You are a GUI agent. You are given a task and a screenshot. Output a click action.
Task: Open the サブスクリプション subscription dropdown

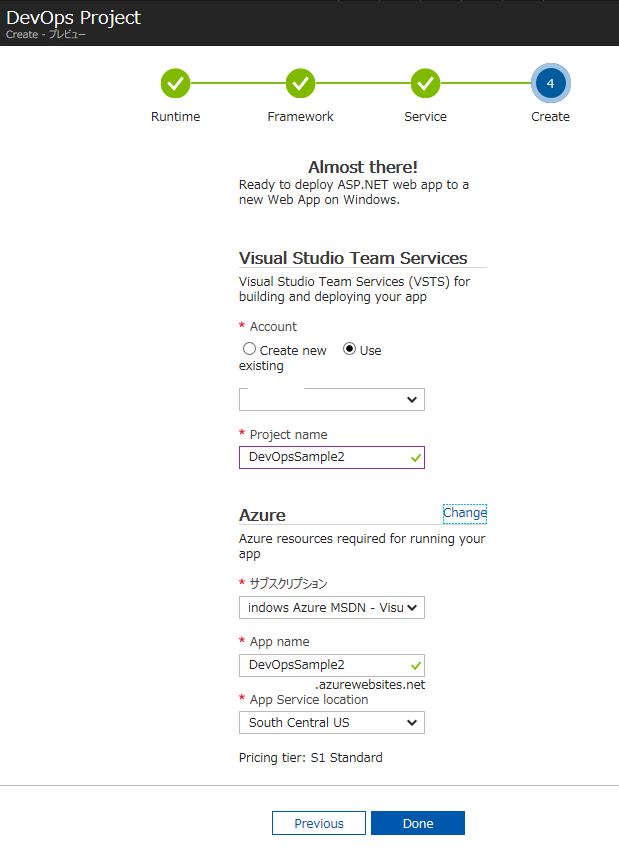click(332, 608)
